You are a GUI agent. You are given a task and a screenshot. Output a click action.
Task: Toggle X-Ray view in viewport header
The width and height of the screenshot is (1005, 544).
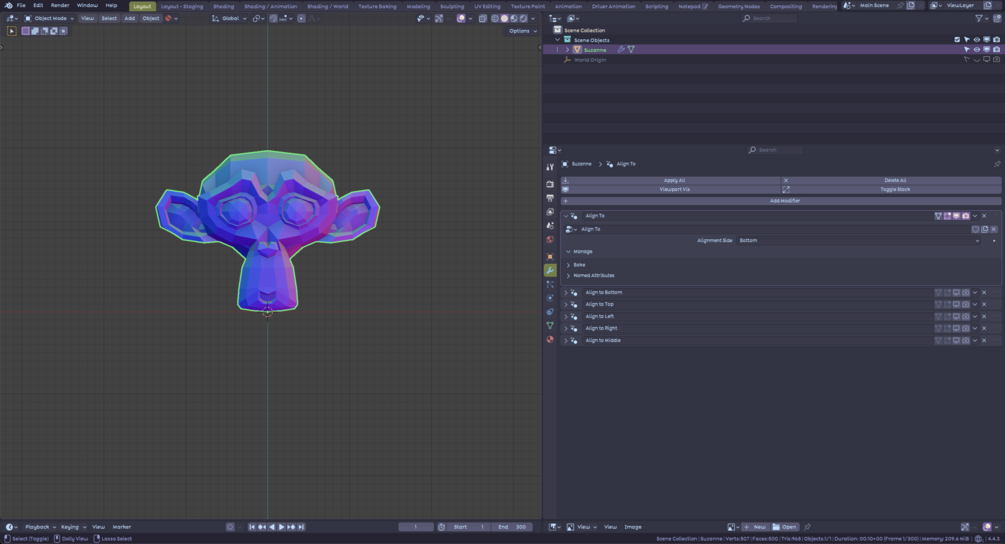(483, 19)
